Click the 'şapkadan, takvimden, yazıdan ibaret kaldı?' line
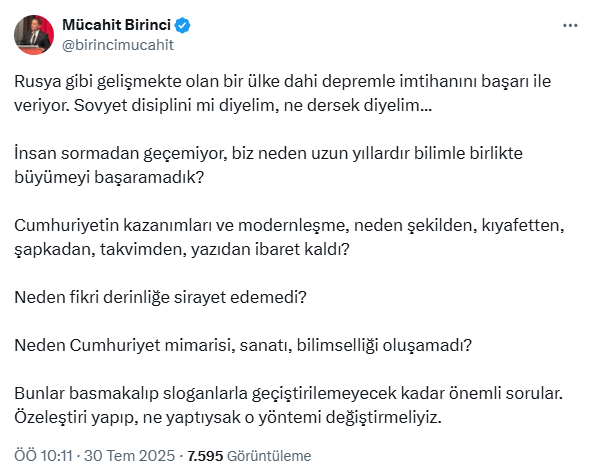The height and width of the screenshot is (471, 594). coord(181,249)
